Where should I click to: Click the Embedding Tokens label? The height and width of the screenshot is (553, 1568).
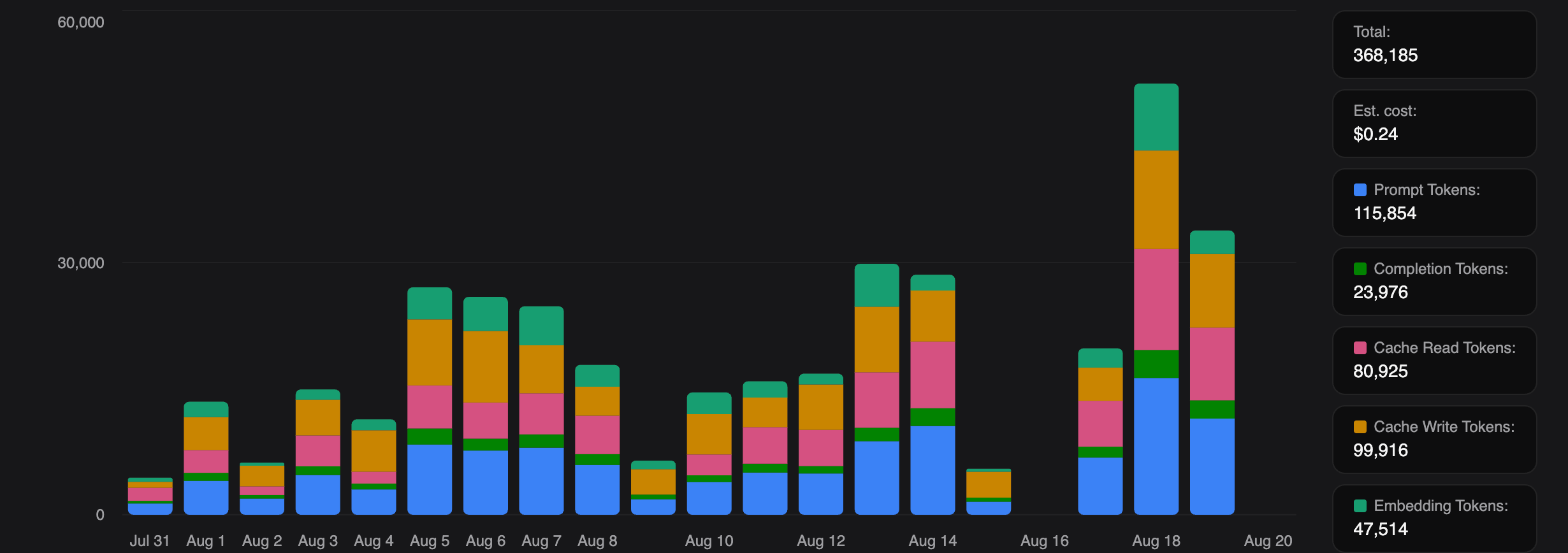[1441, 506]
